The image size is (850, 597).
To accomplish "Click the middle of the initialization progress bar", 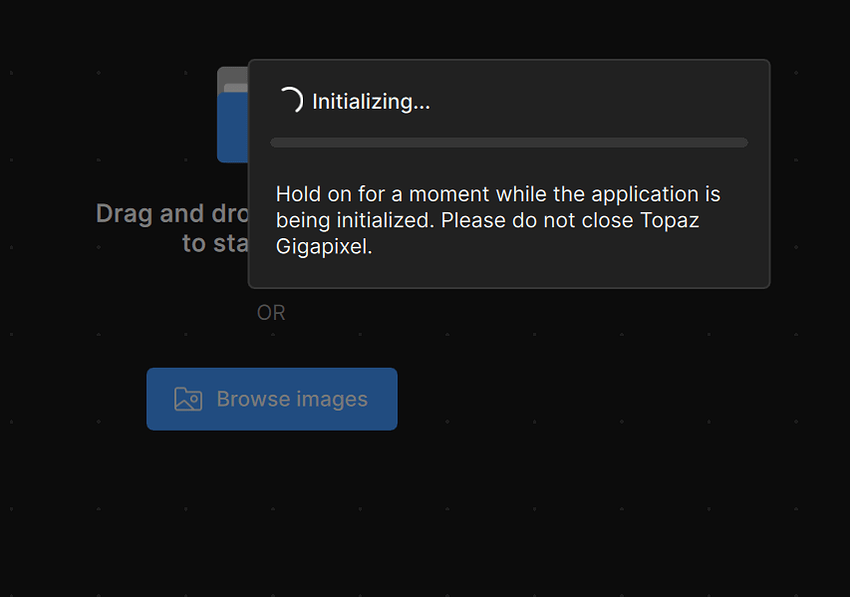I will tap(509, 143).
